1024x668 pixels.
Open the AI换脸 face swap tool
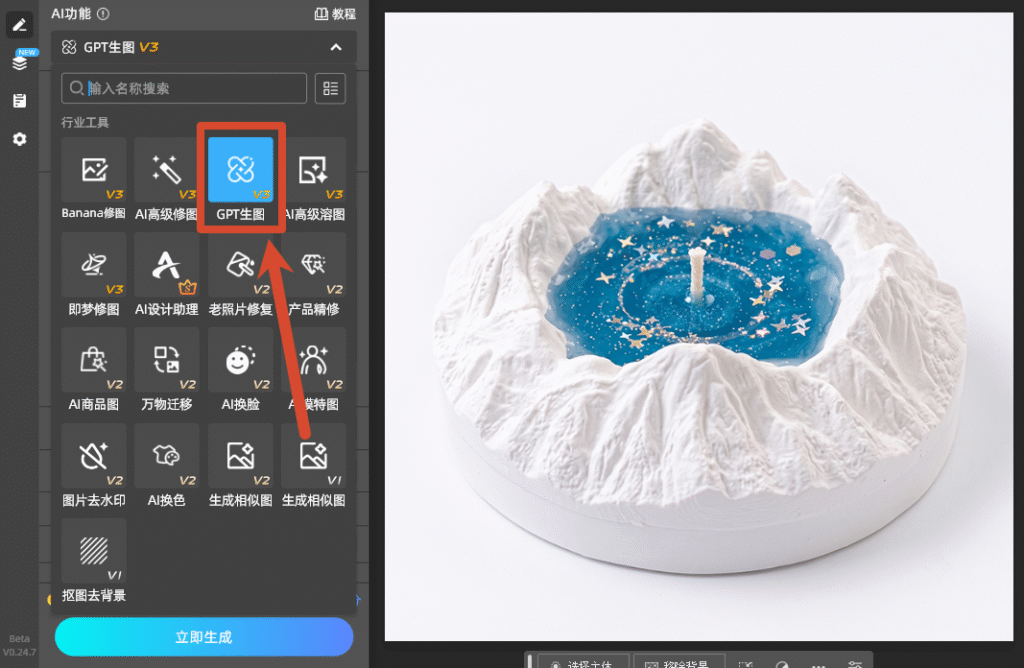click(x=240, y=370)
